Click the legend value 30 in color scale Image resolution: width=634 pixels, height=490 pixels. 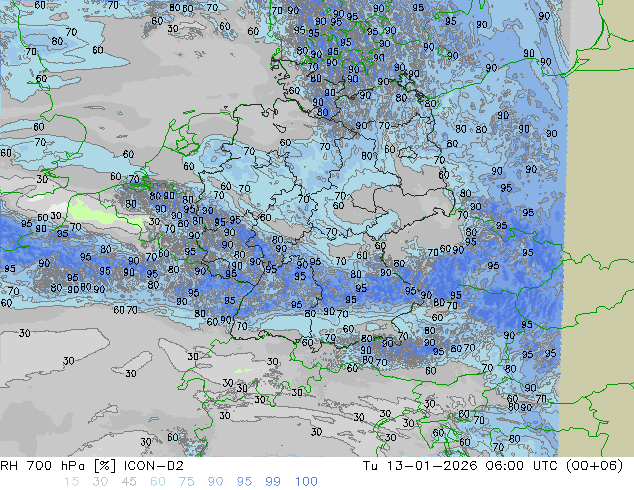click(100, 482)
